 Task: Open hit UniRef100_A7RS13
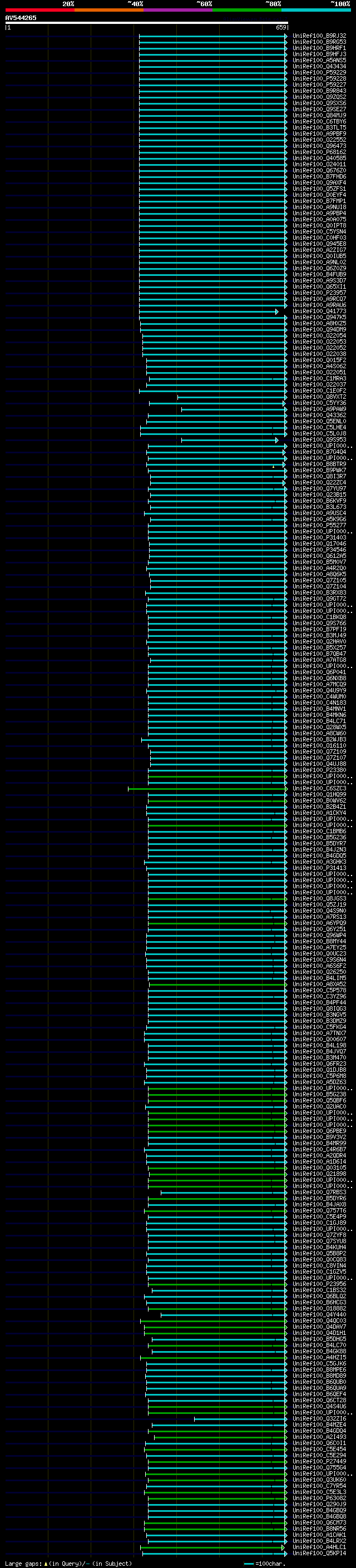click(x=319, y=917)
